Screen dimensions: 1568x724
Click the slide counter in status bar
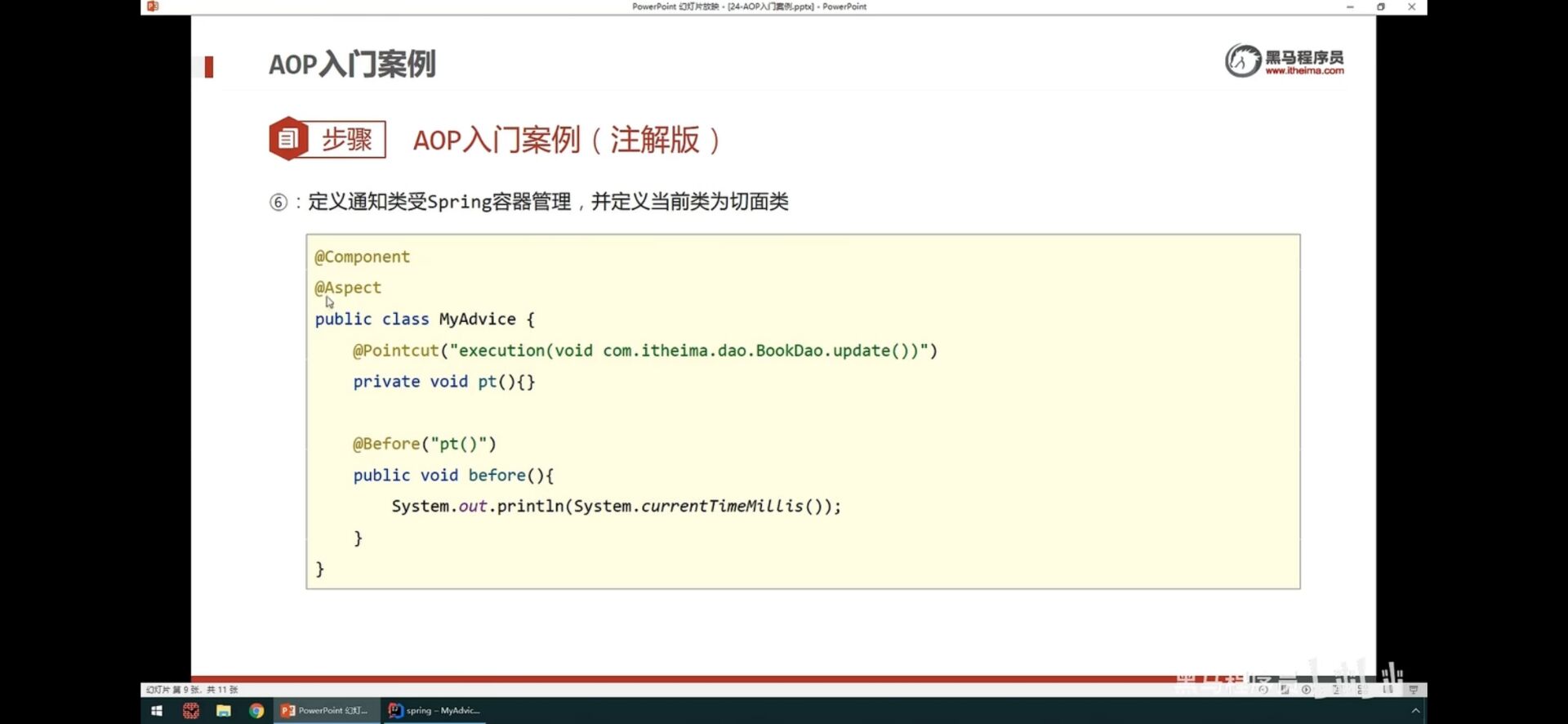pos(192,690)
